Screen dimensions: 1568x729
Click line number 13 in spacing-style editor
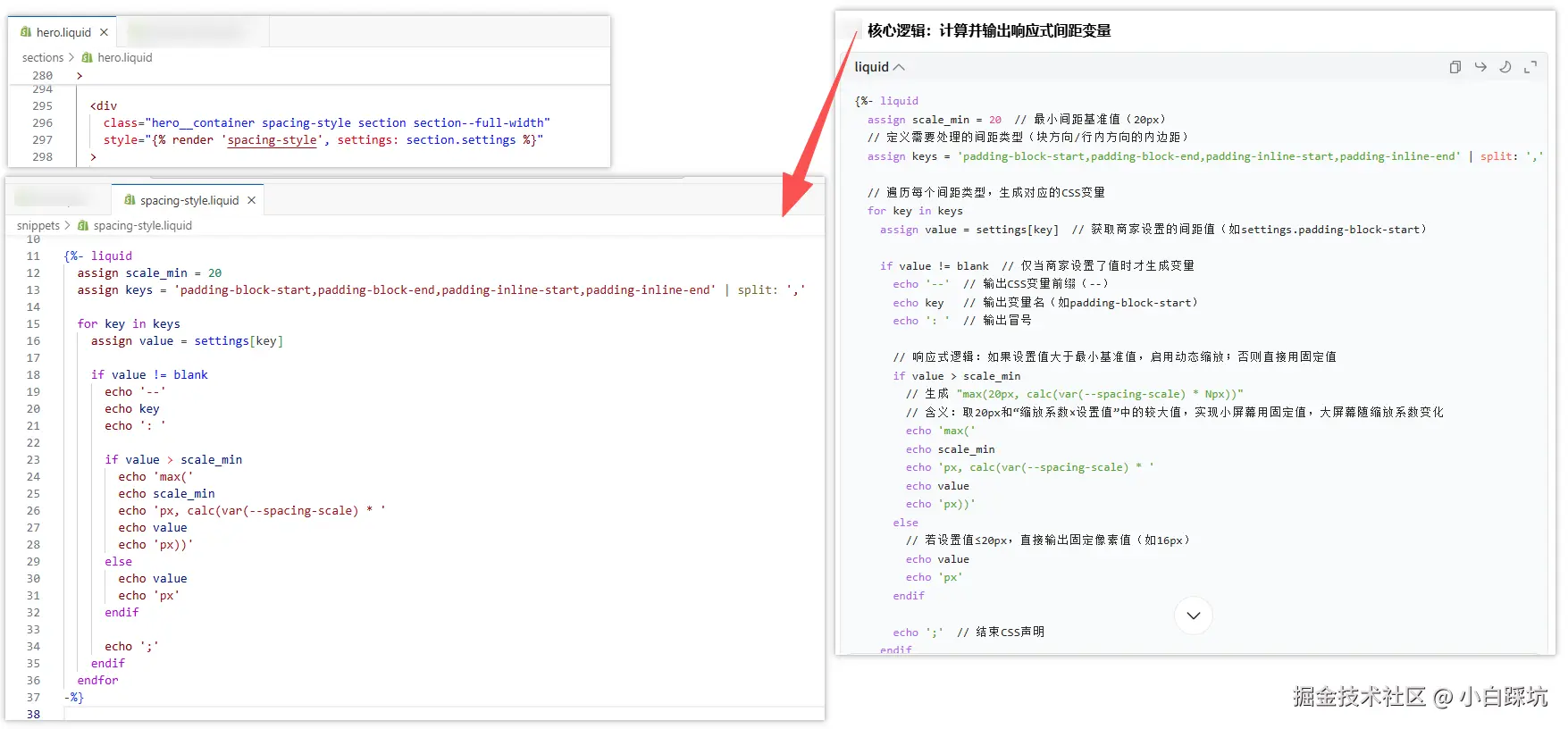click(x=33, y=289)
